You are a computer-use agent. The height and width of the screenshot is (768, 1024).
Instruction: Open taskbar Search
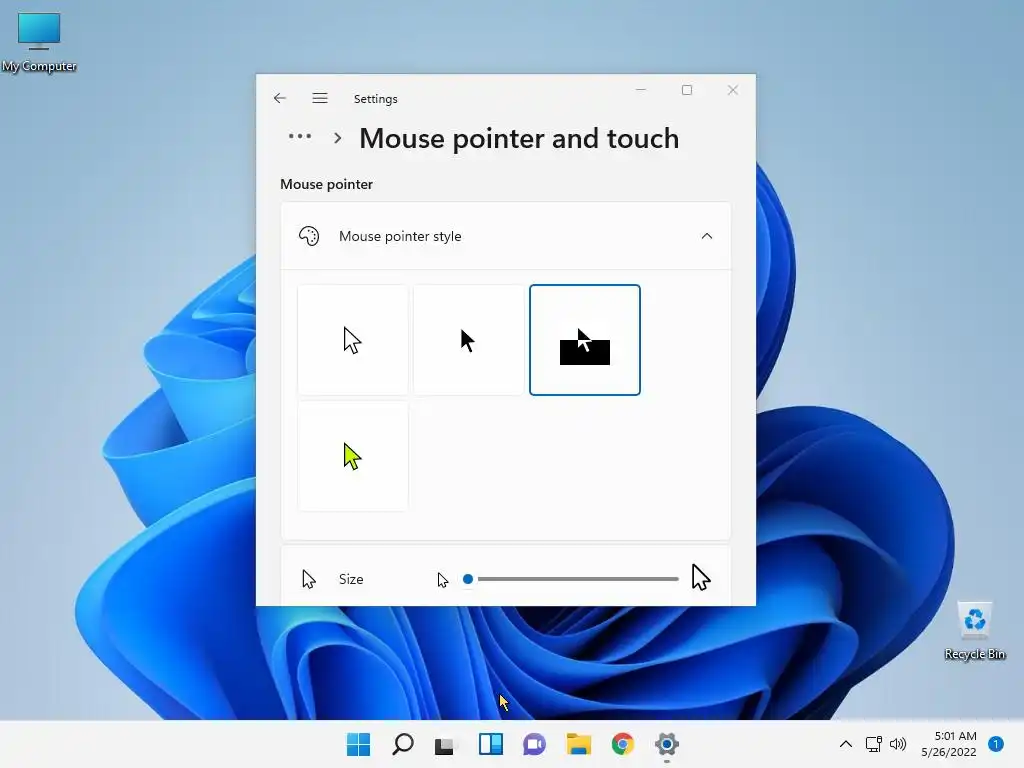coord(402,744)
